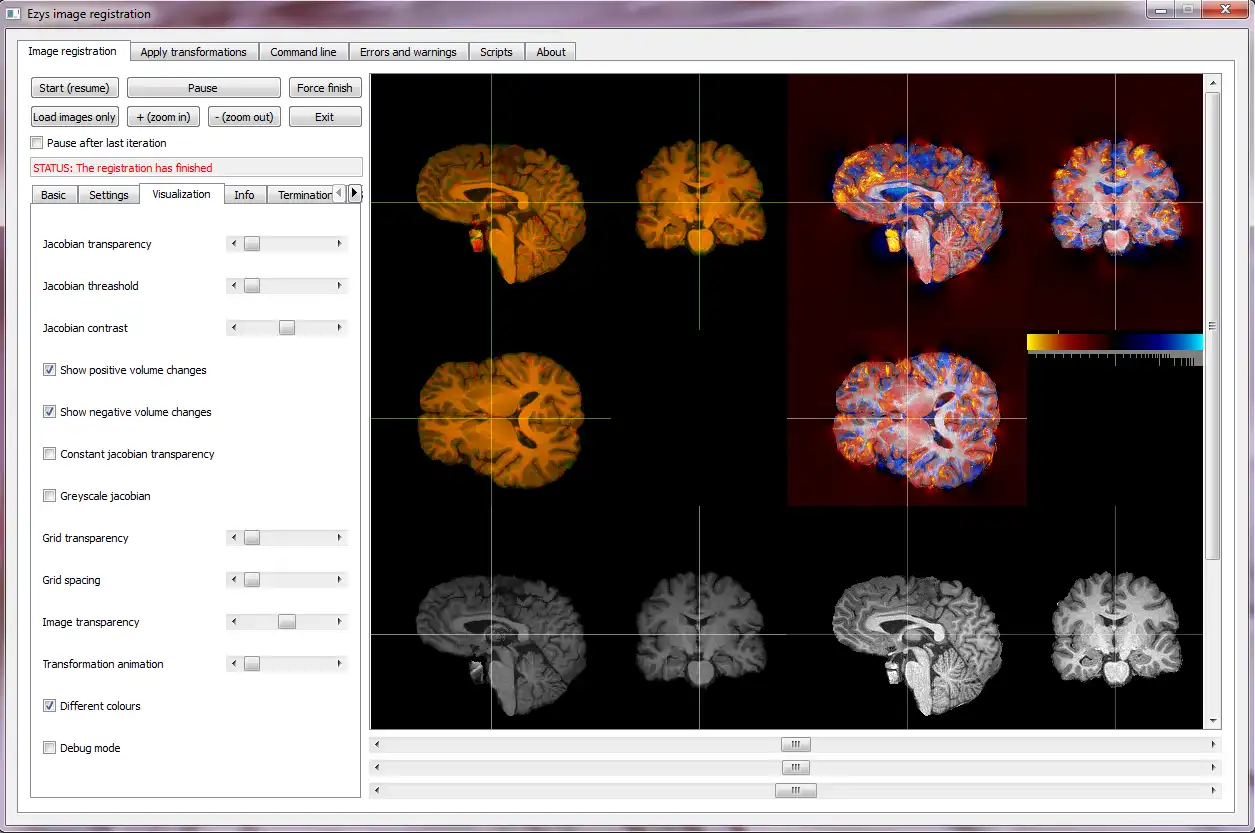
Task: Open the About tab
Action: pos(551,52)
